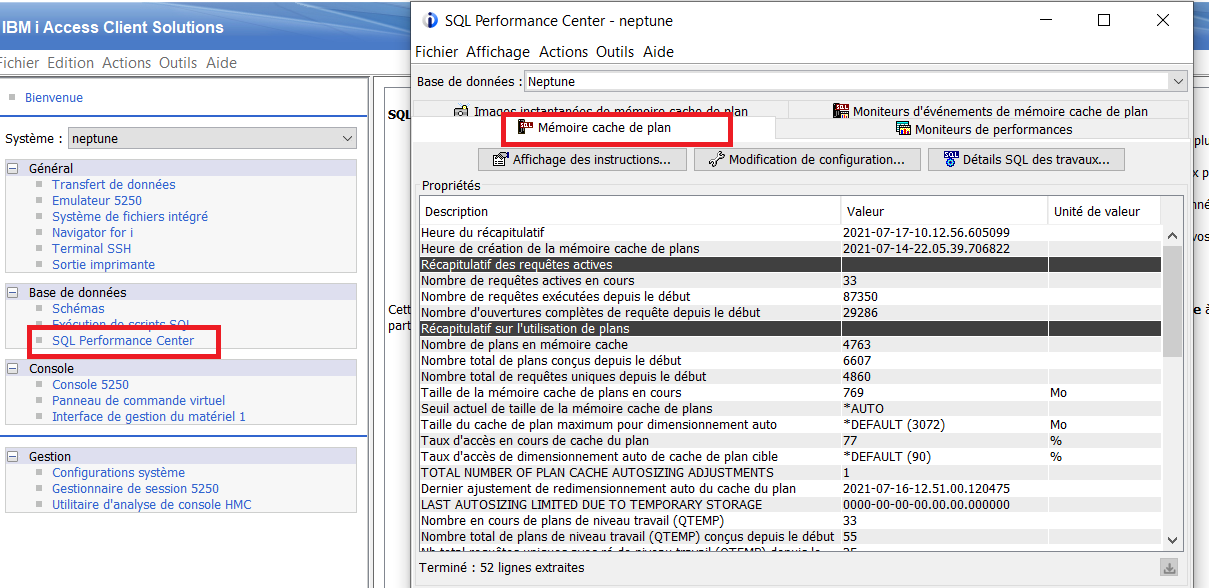Open Exécution de scripts SQL link
Viewport: 1209px width, 588px height.
pos(121,324)
